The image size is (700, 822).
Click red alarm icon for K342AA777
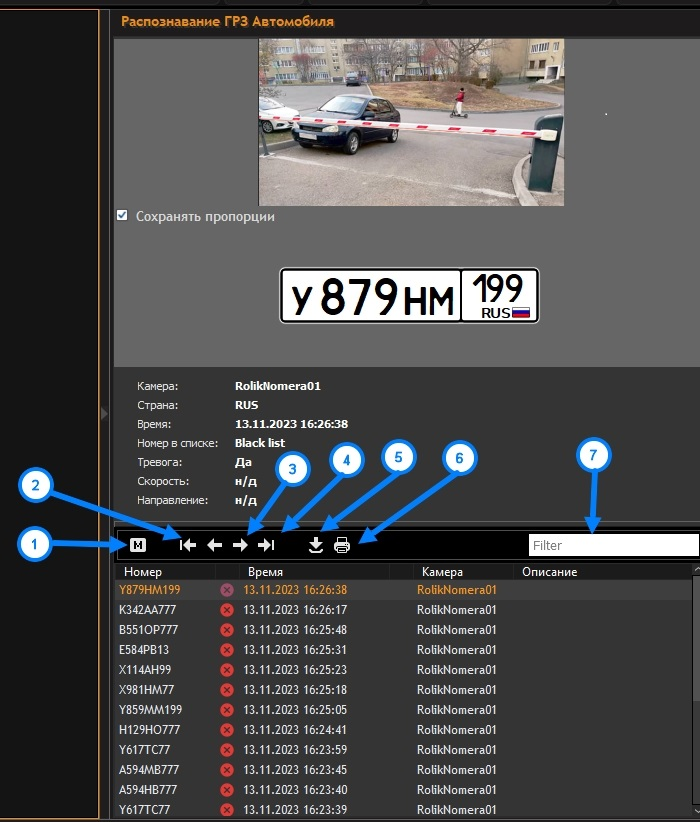(x=227, y=610)
